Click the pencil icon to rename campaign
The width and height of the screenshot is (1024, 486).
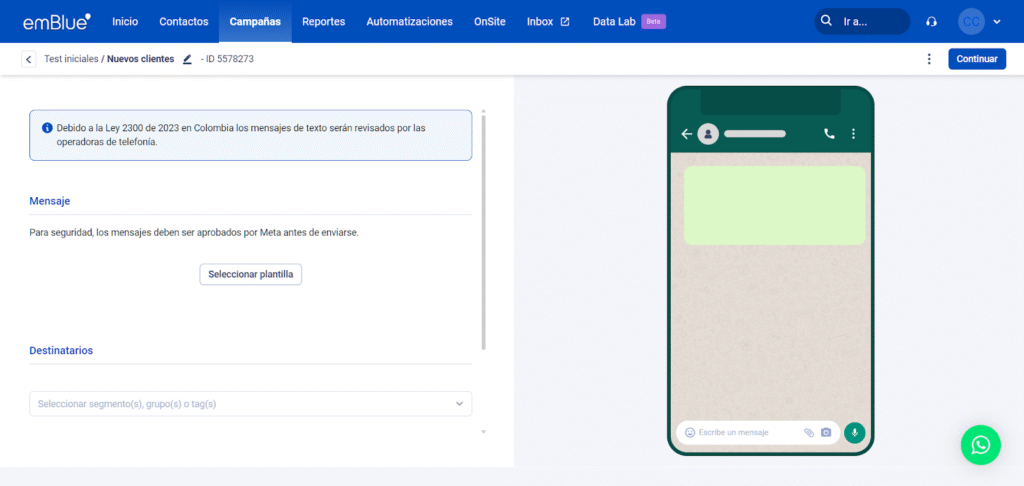coord(187,59)
